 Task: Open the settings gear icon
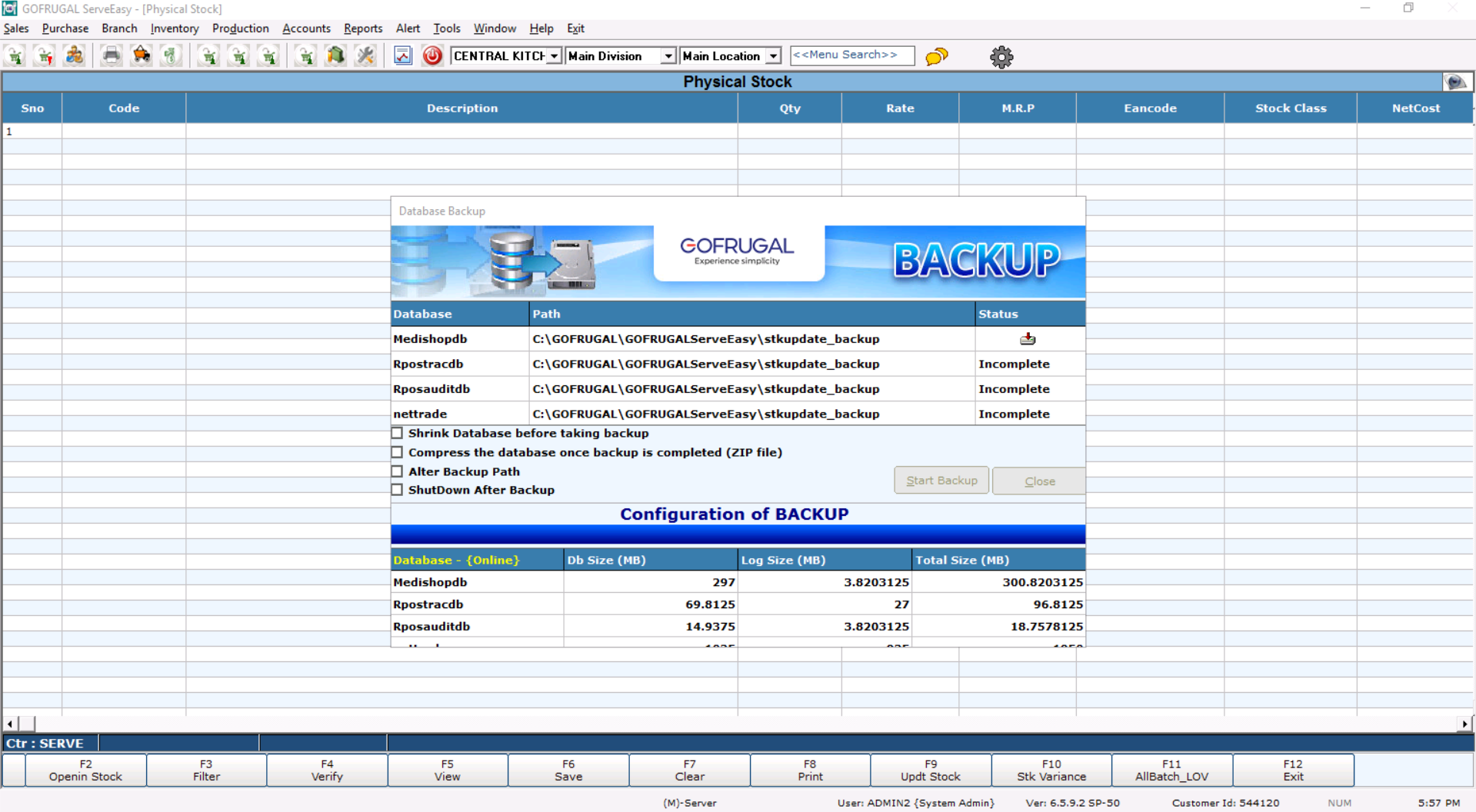(x=1001, y=57)
